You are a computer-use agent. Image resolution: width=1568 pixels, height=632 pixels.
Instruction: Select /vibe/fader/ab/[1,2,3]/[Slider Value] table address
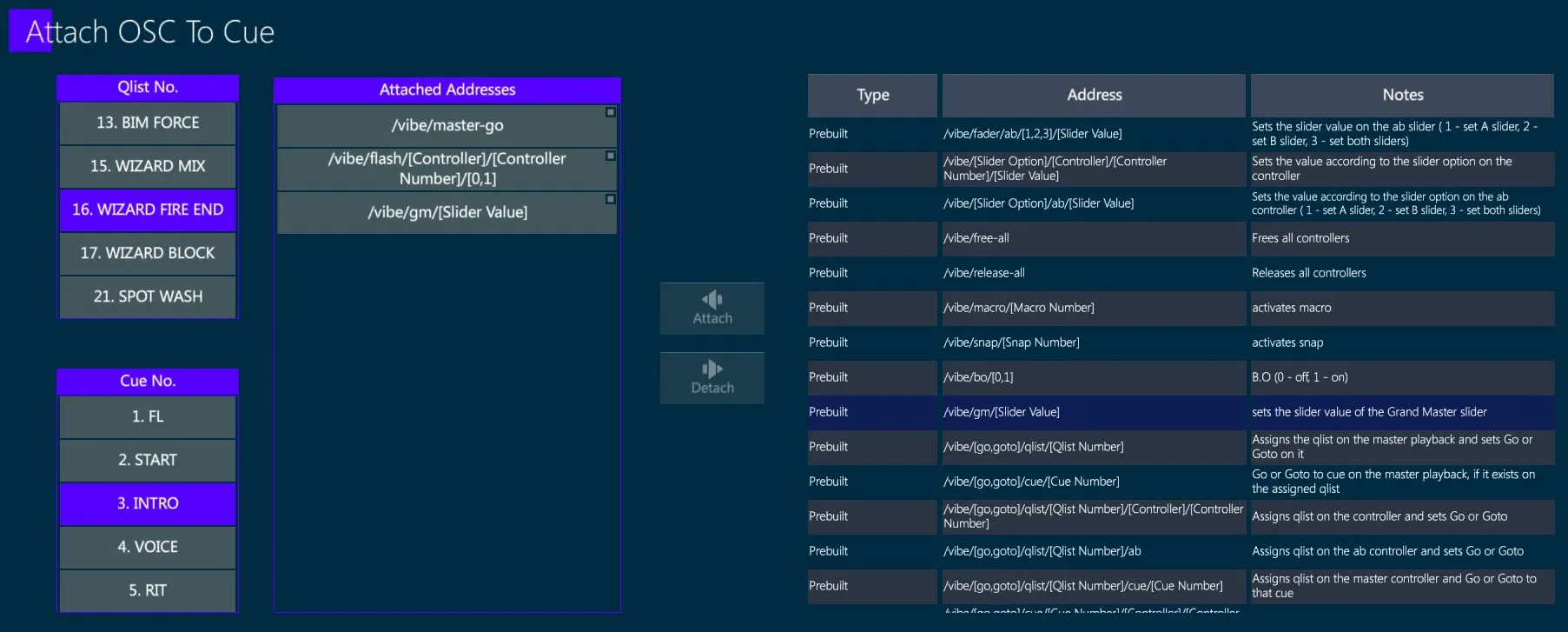pyautogui.click(x=1094, y=134)
